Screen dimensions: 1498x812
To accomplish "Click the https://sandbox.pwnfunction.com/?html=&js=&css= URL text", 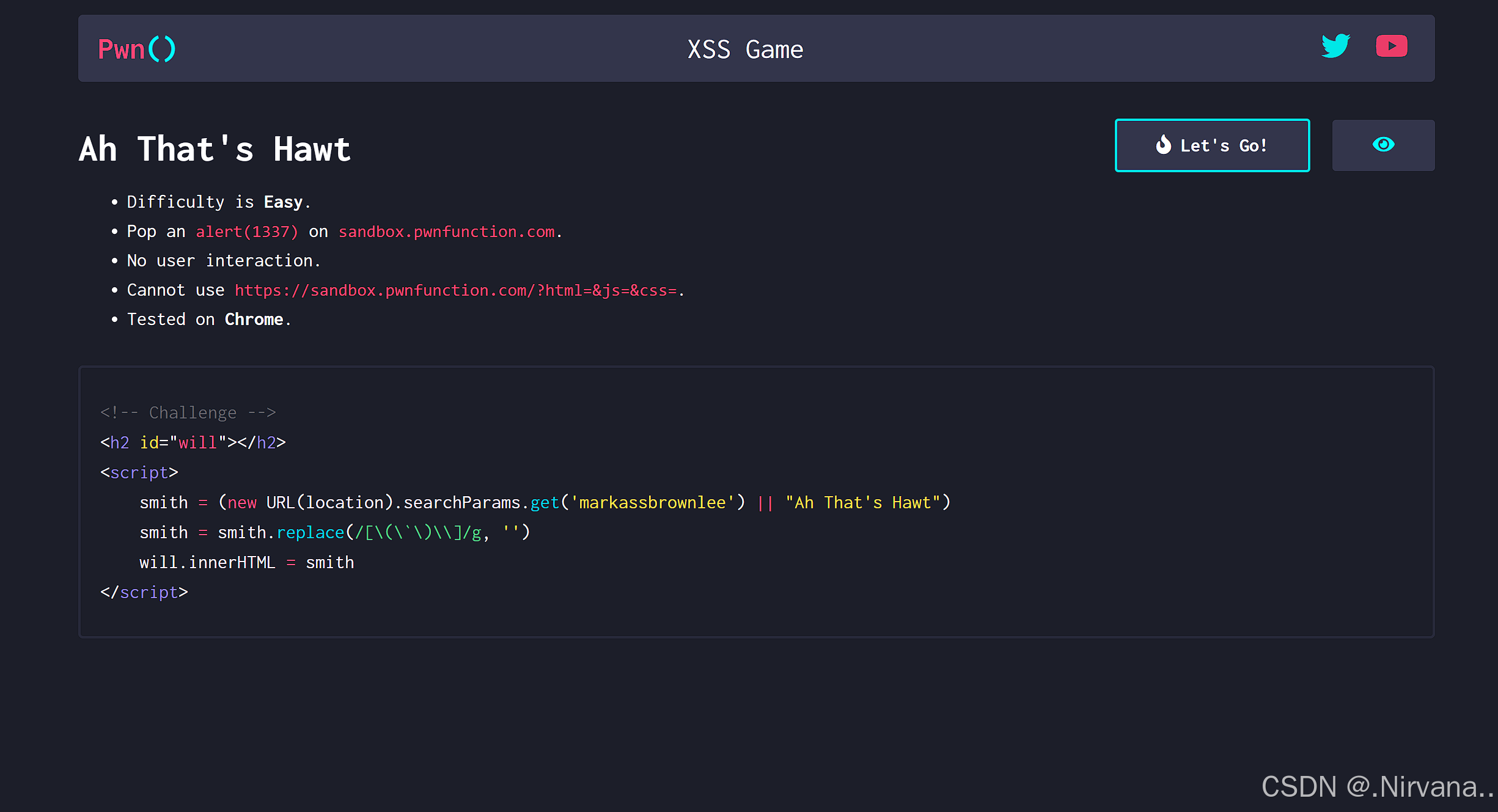I will point(456,290).
